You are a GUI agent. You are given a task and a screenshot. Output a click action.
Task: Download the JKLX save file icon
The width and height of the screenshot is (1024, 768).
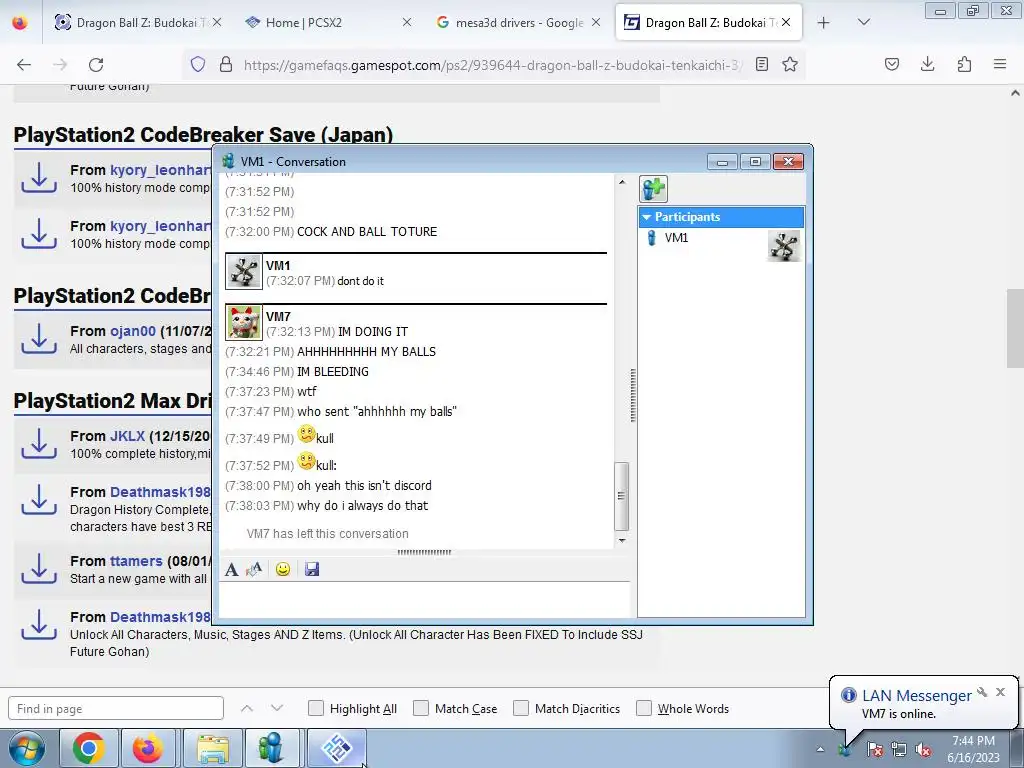[x=39, y=443]
